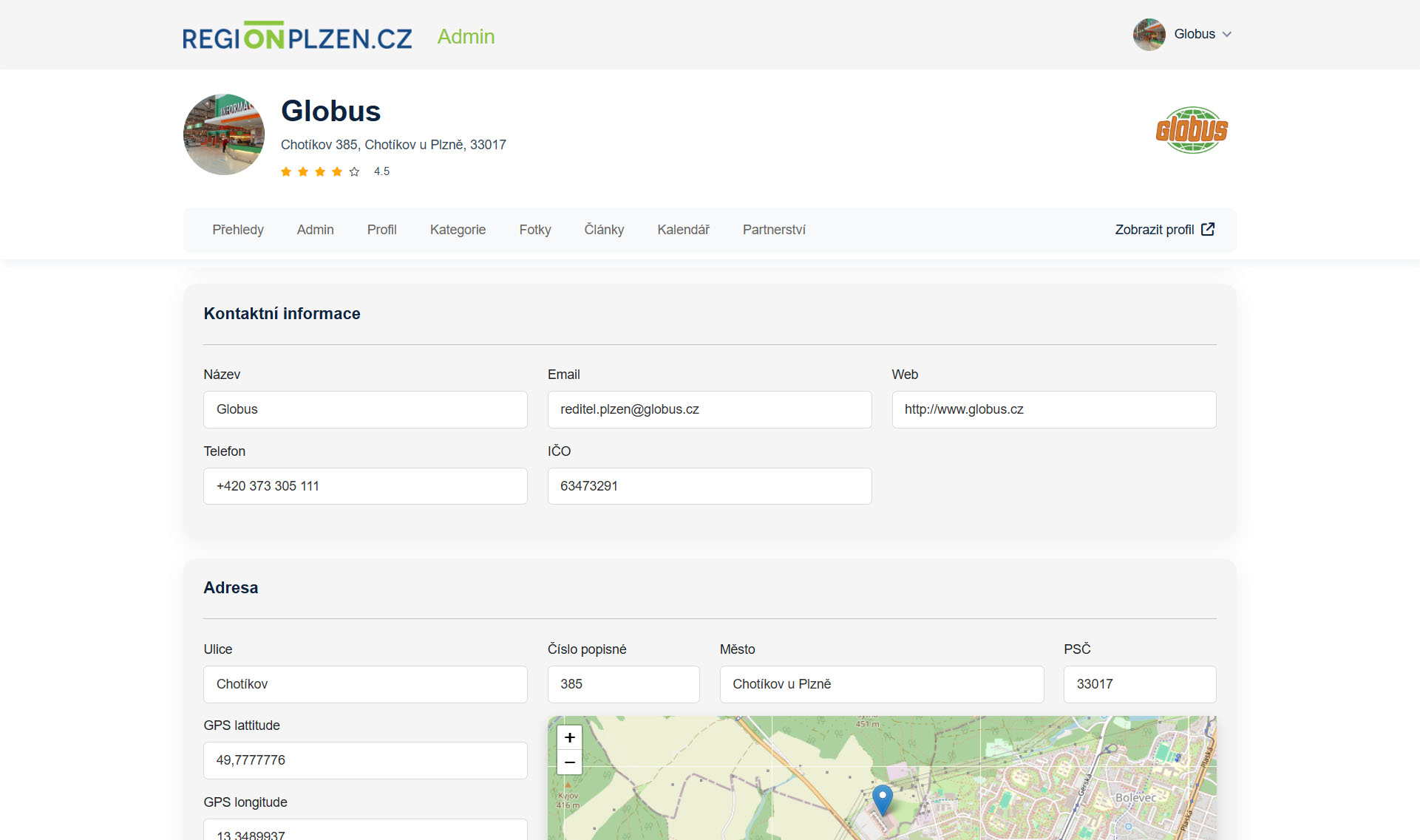This screenshot has width=1420, height=840.
Task: Click the large Globus store profile photo
Action: click(224, 134)
